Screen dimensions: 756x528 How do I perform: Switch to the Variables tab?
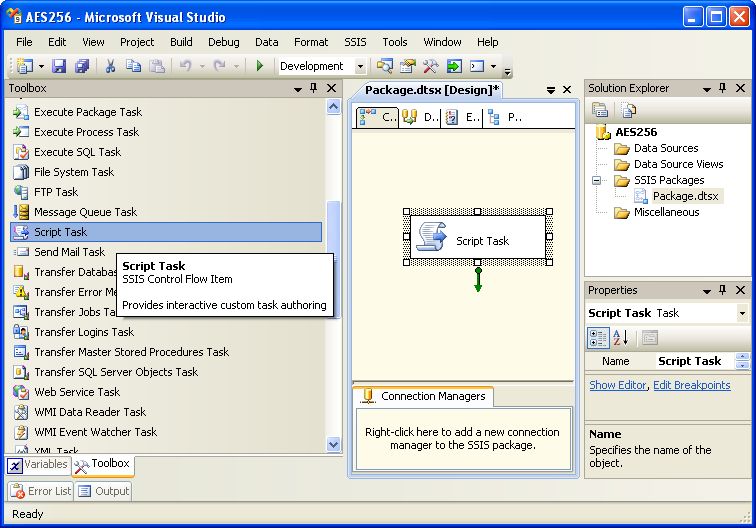[x=38, y=465]
